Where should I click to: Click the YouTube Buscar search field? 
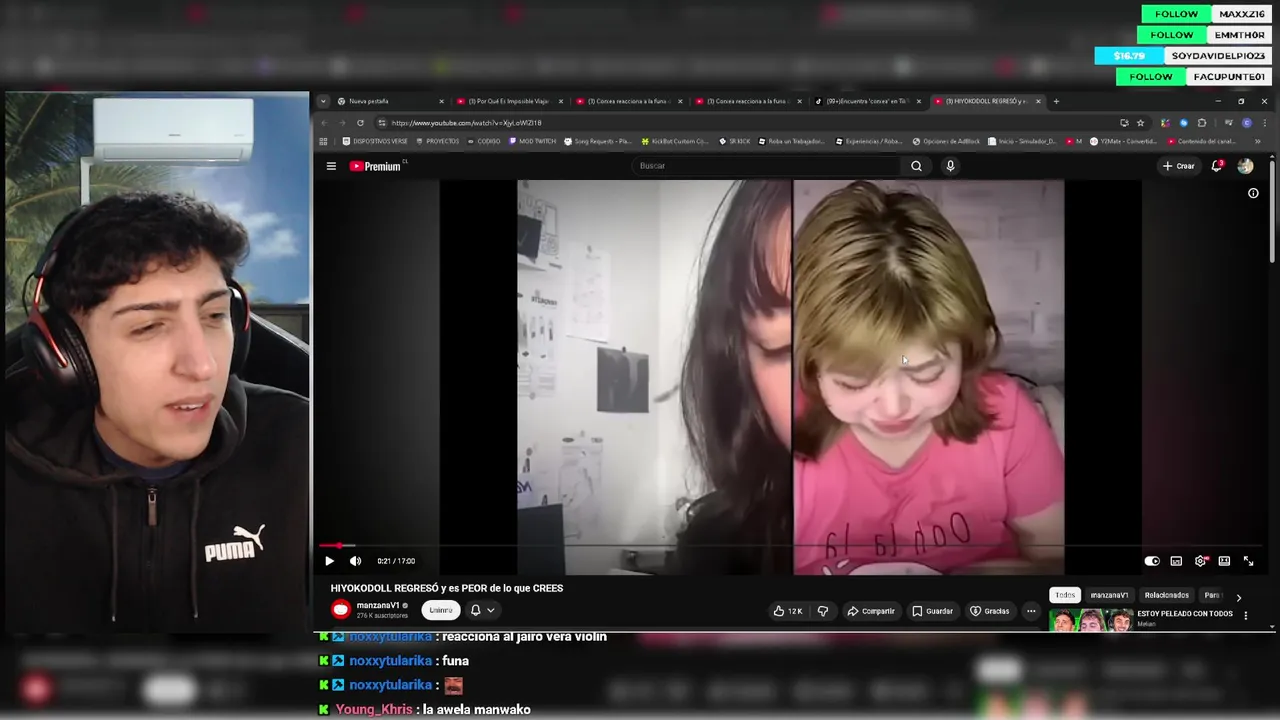point(768,166)
